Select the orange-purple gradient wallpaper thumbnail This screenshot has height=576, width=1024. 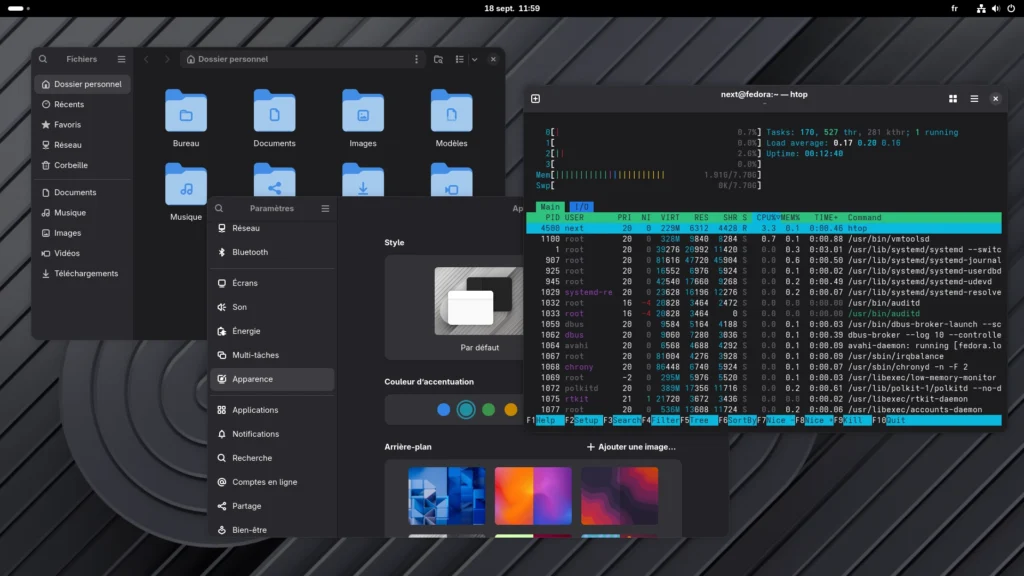(x=533, y=496)
